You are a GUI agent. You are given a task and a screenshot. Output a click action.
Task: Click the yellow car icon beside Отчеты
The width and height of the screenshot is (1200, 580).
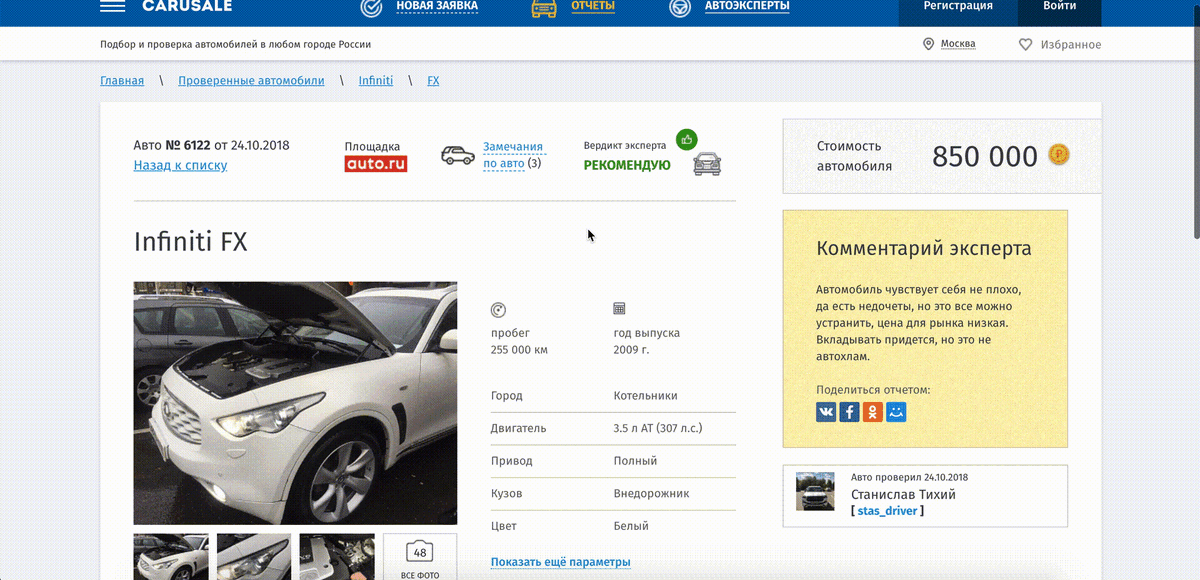click(x=544, y=8)
